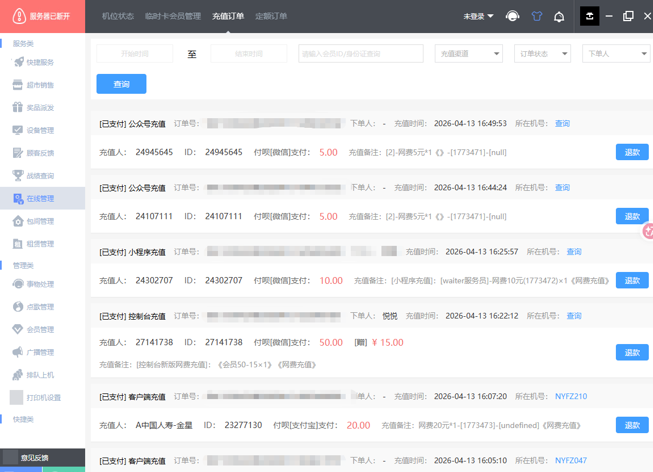Select the 服务类 sidebar section header

point(23,43)
